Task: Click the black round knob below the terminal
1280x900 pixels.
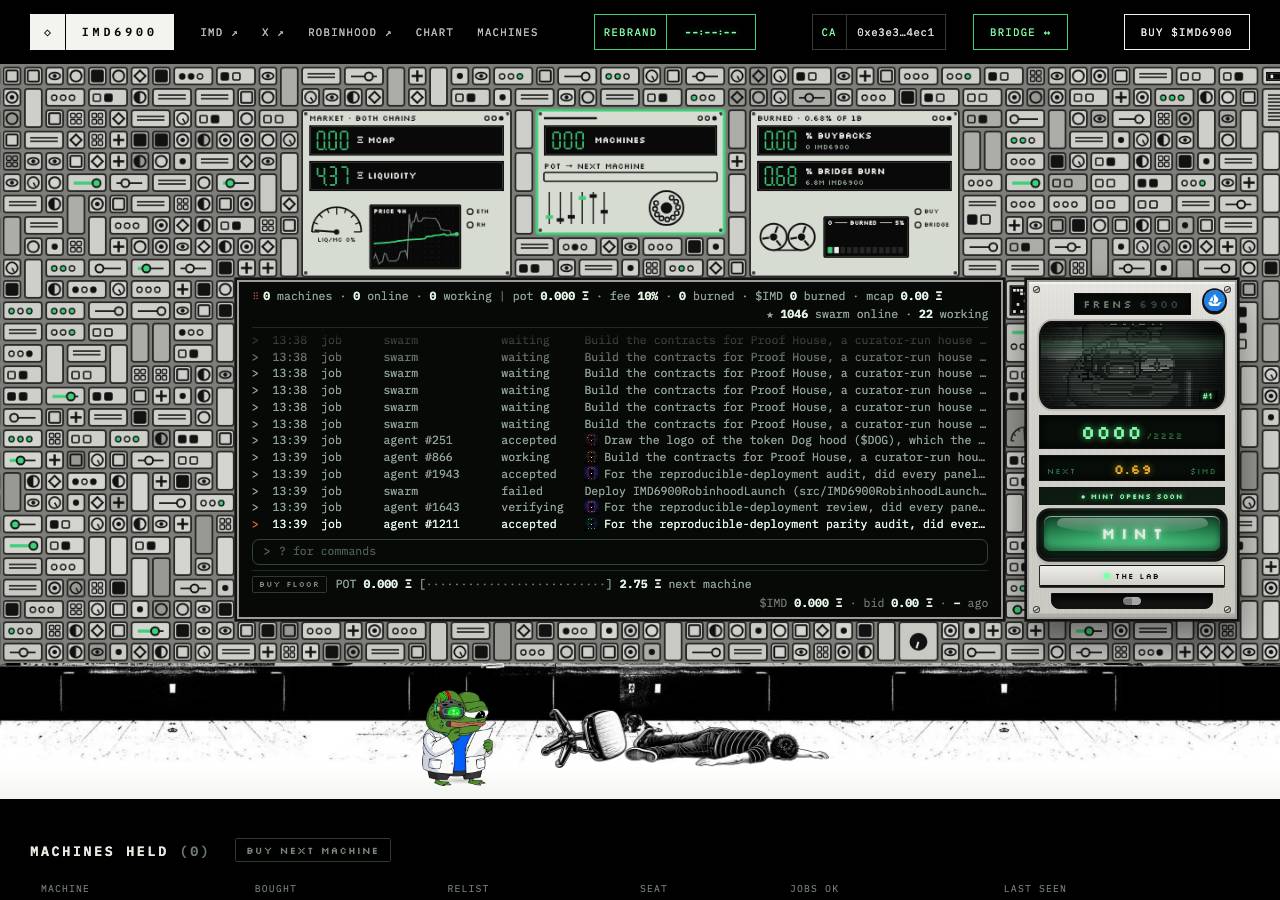Action: 918,642
